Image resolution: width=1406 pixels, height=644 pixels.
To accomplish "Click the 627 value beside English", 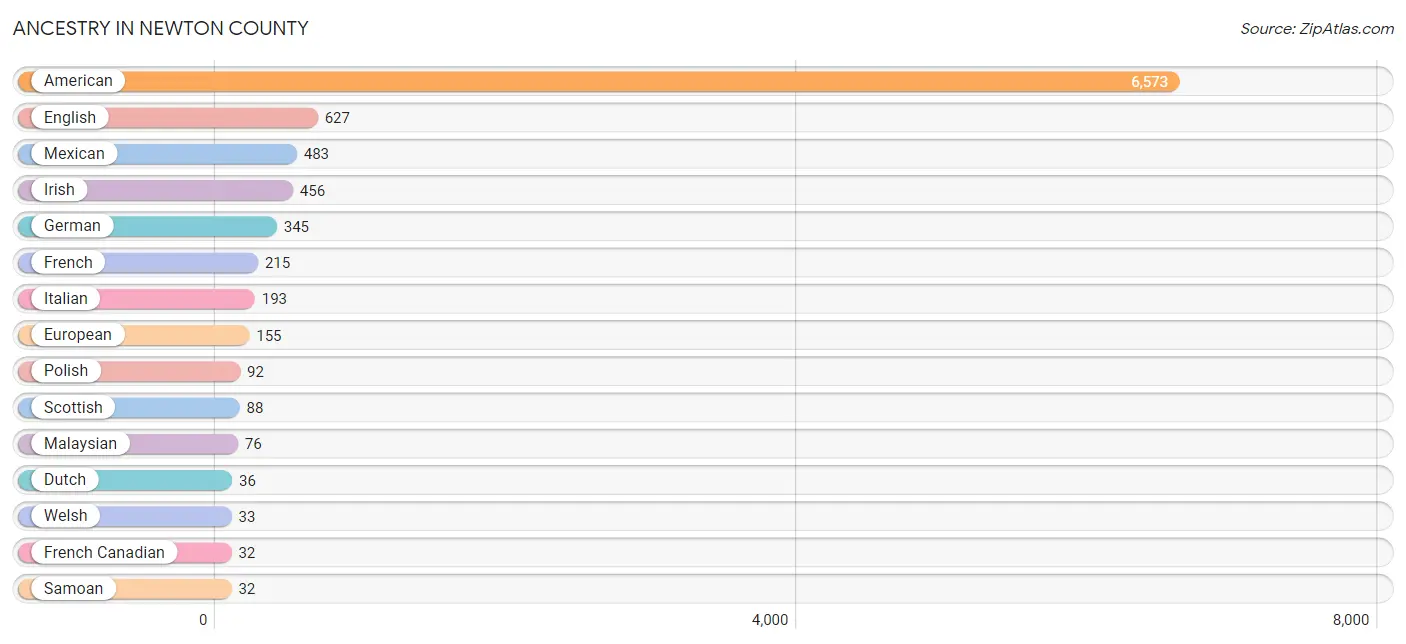I will (337, 118).
